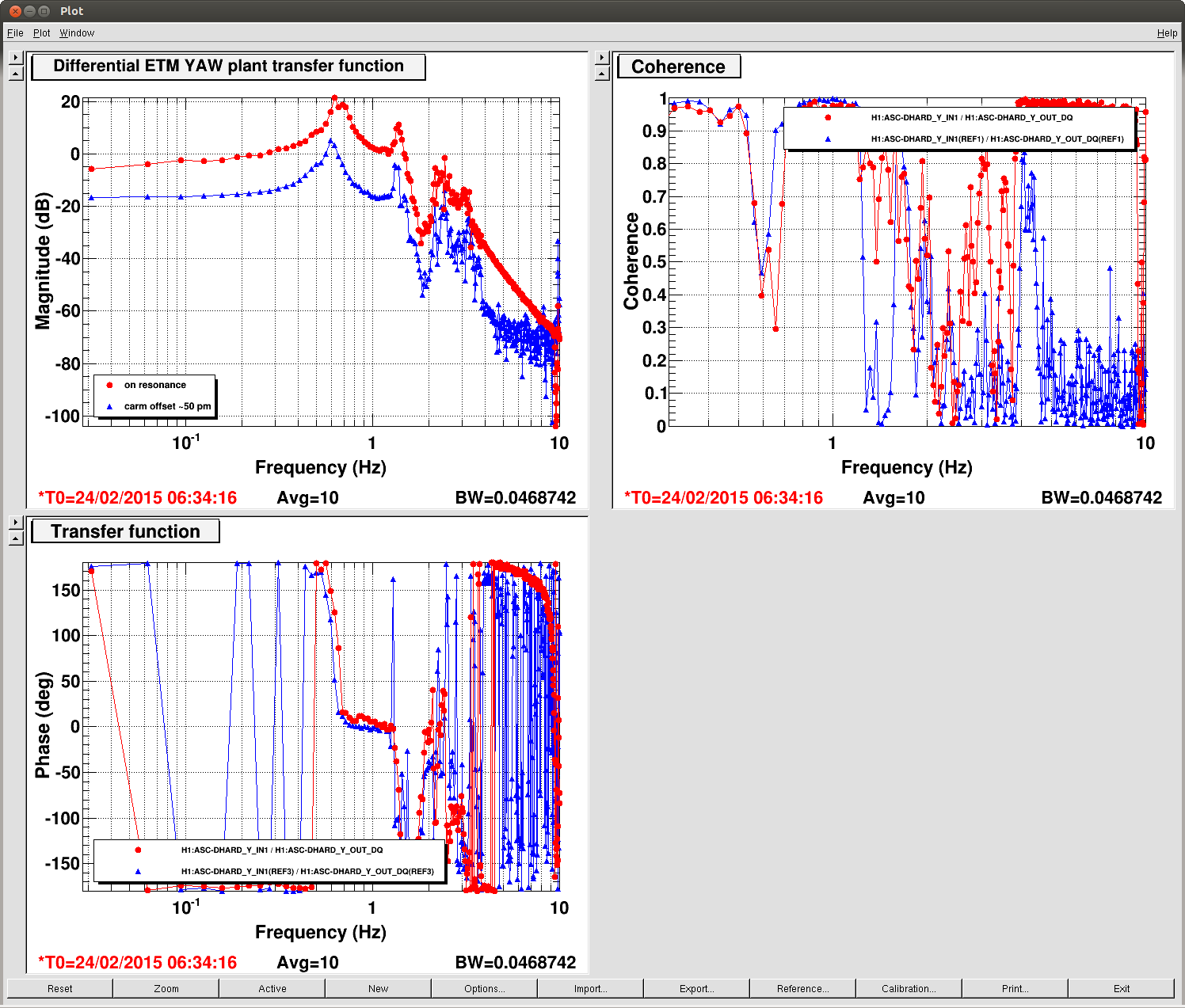Close the Plot window with the red button
The image size is (1185, 1008).
(x=15, y=11)
